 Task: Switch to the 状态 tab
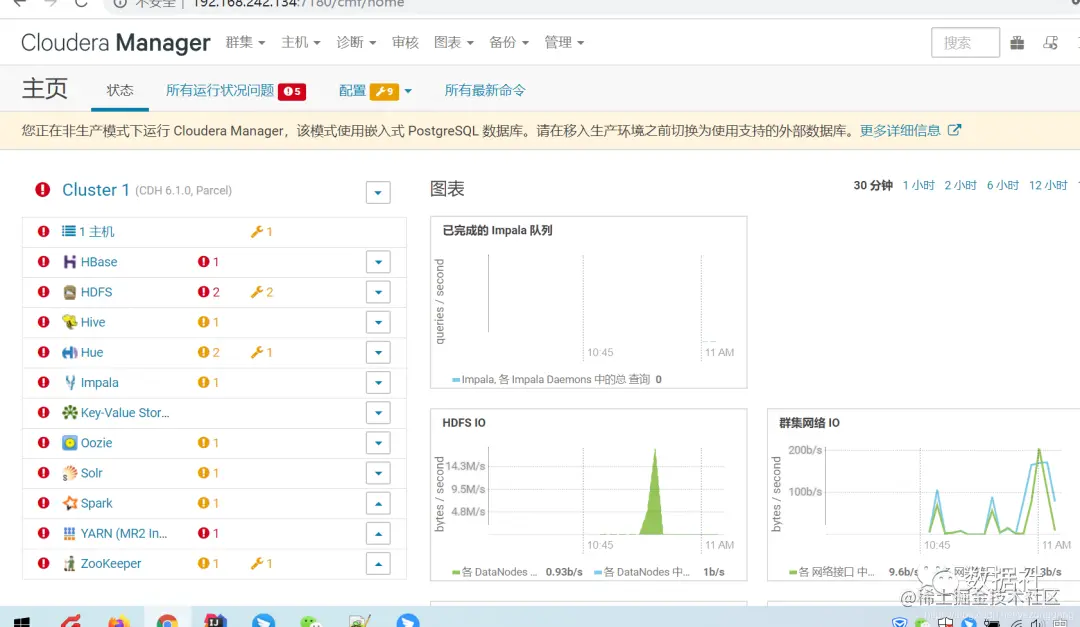click(120, 90)
